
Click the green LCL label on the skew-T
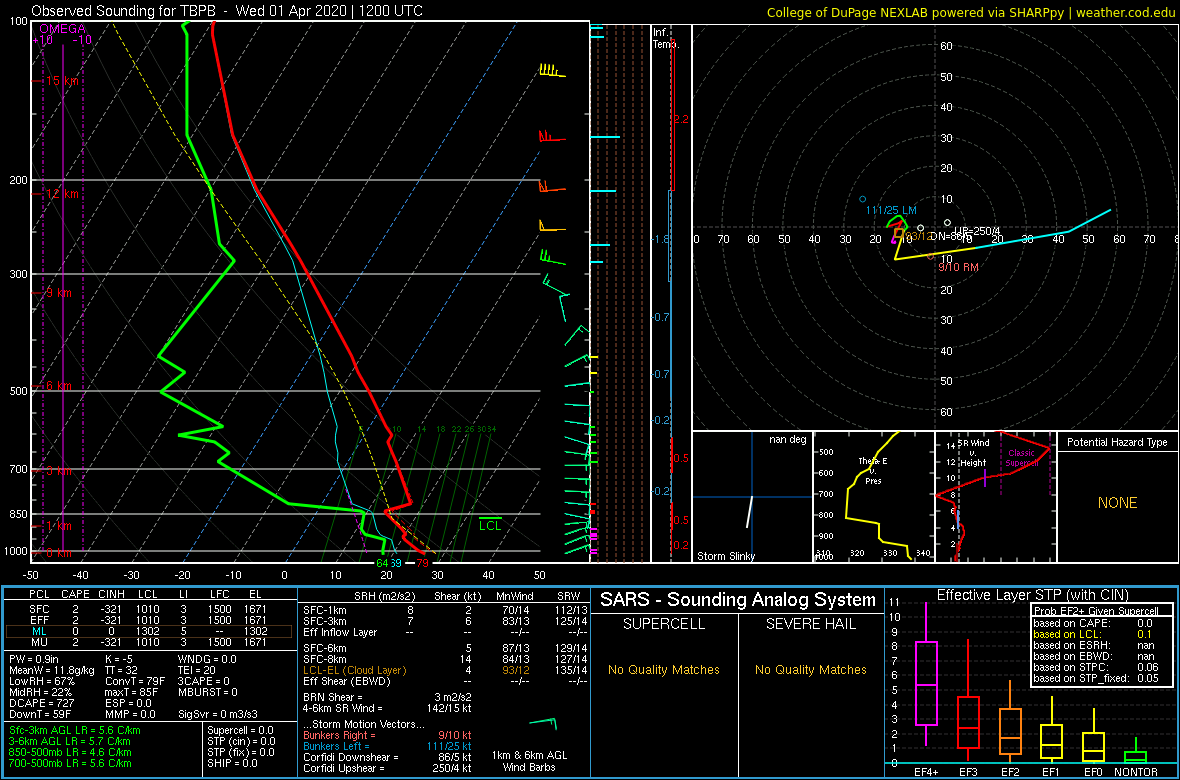(x=490, y=526)
